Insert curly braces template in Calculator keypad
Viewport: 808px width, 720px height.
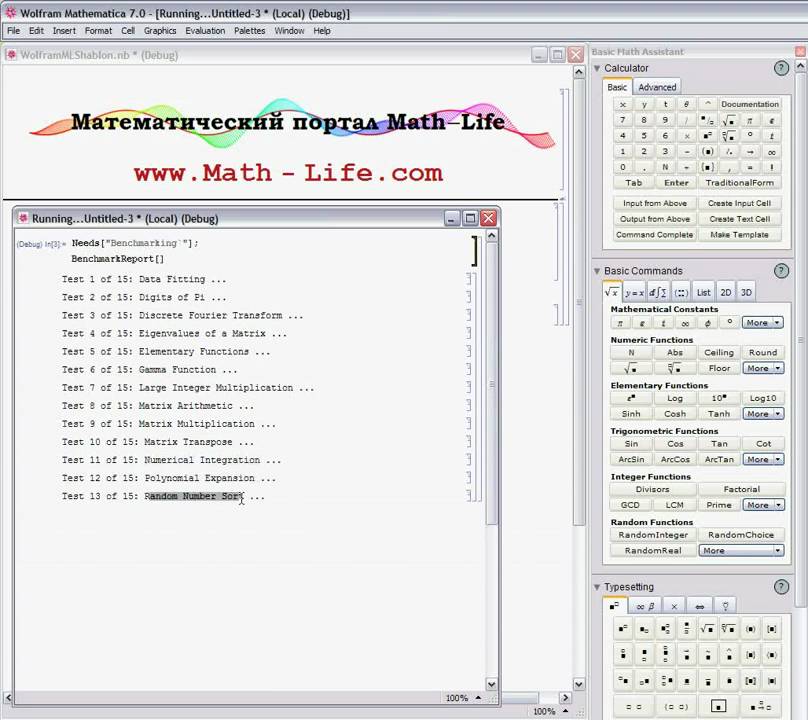point(708,168)
